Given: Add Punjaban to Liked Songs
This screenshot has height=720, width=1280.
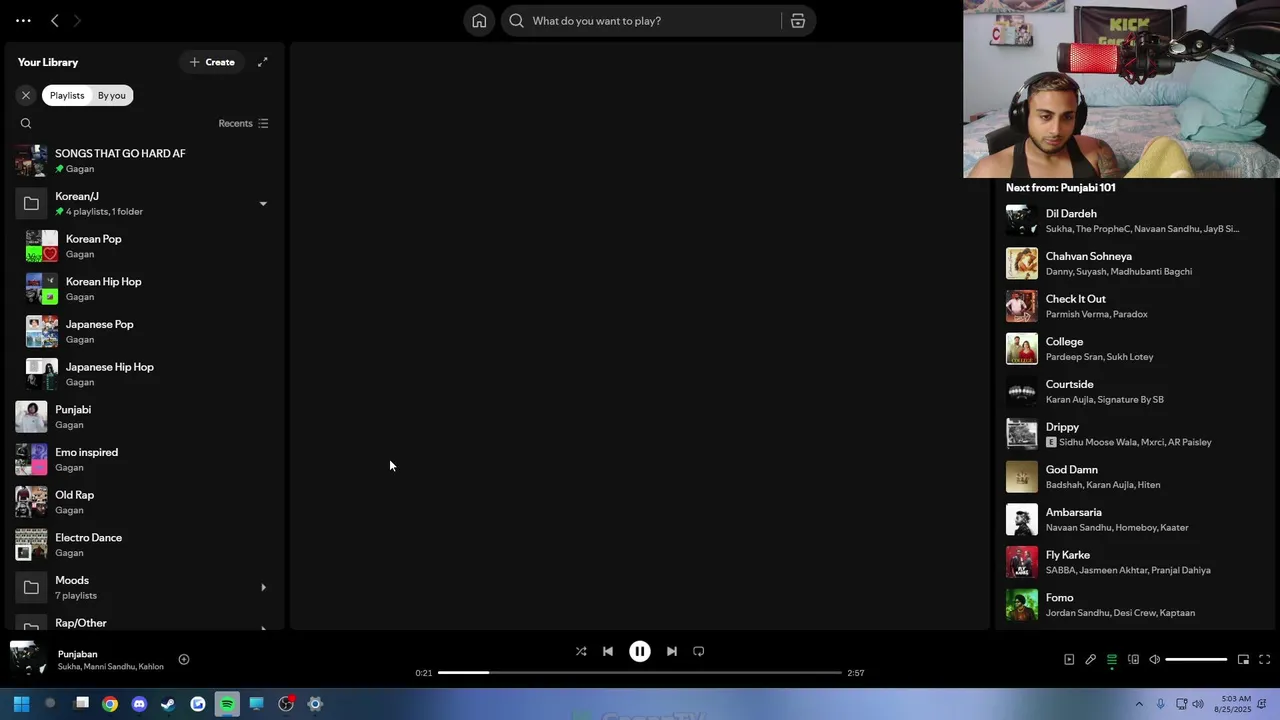Looking at the screenshot, I should point(184,659).
